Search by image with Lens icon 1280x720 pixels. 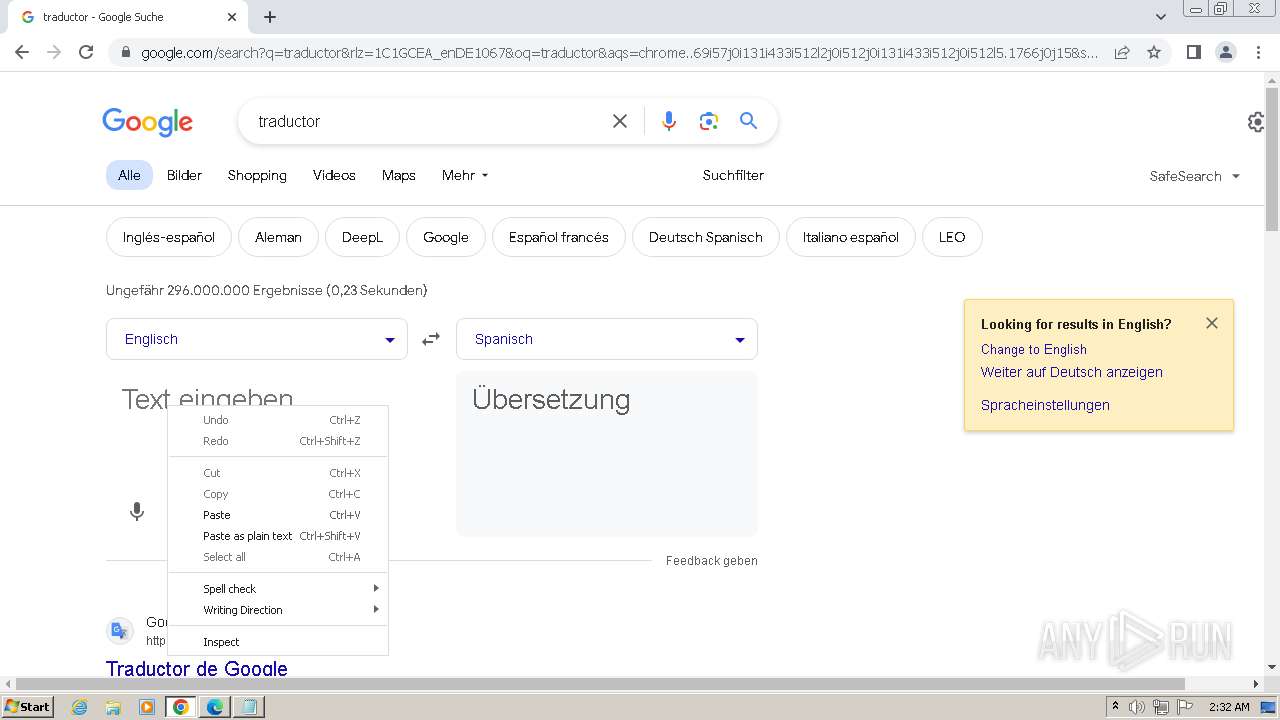709,121
